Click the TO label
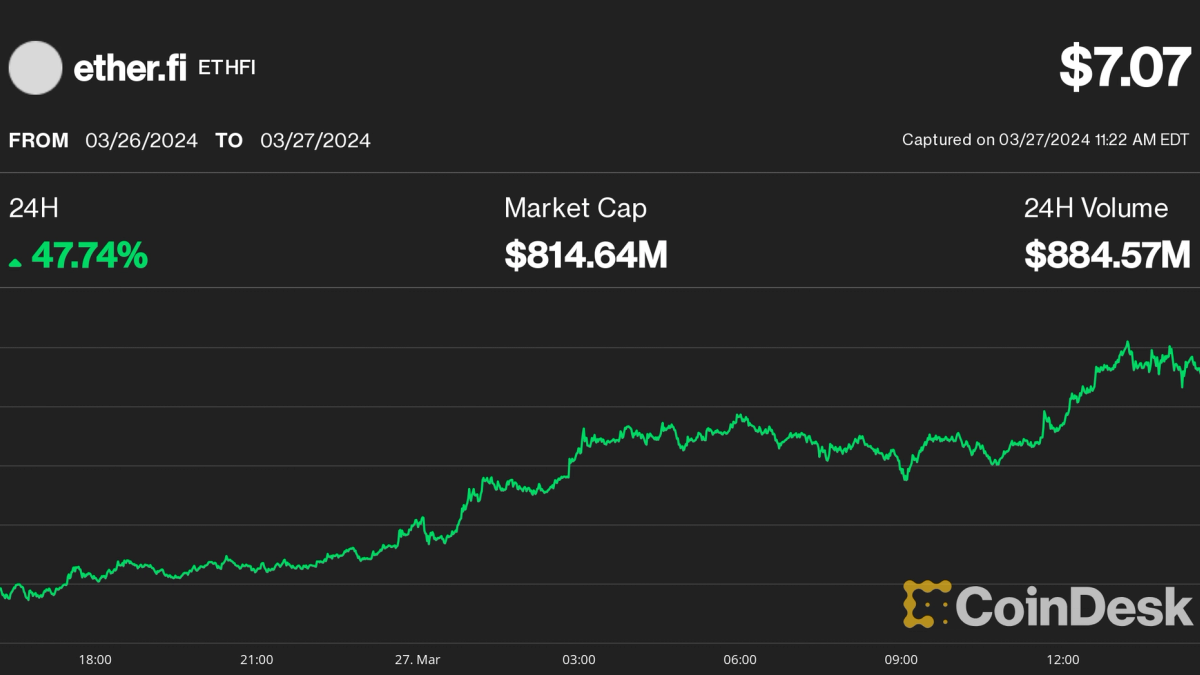This screenshot has width=1200, height=675. (229, 140)
